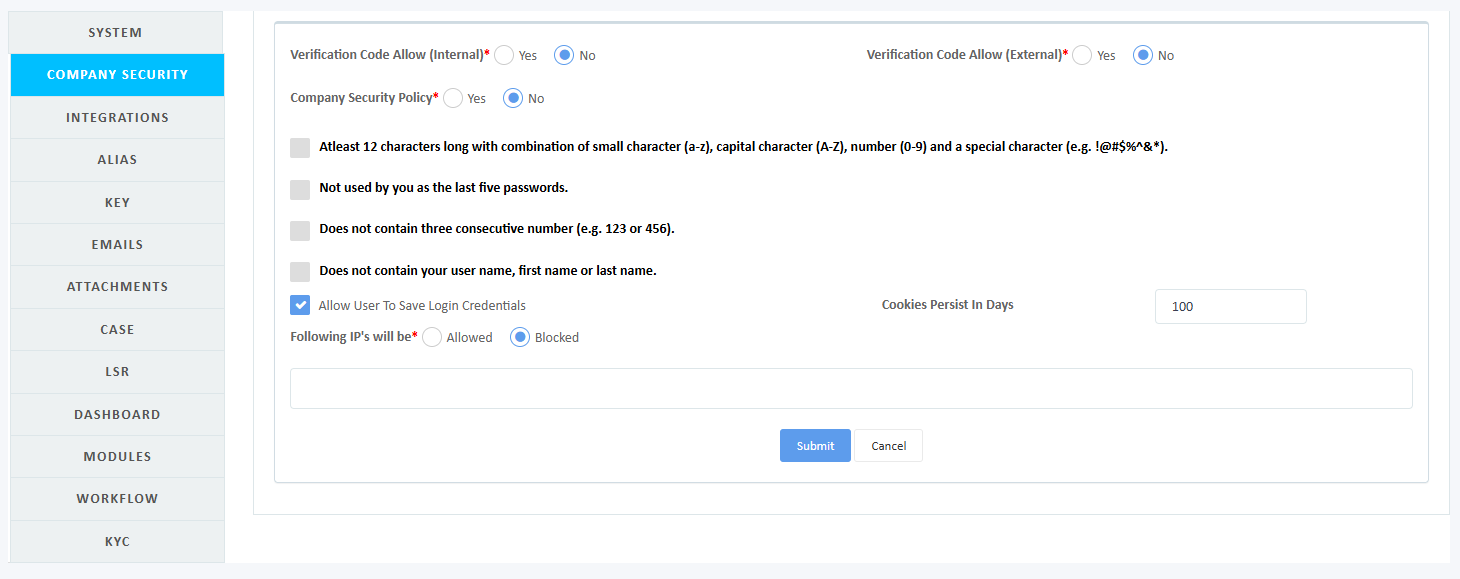Viewport: 1460px width, 579px height.
Task: Open the KEY settings section
Action: click(117, 202)
